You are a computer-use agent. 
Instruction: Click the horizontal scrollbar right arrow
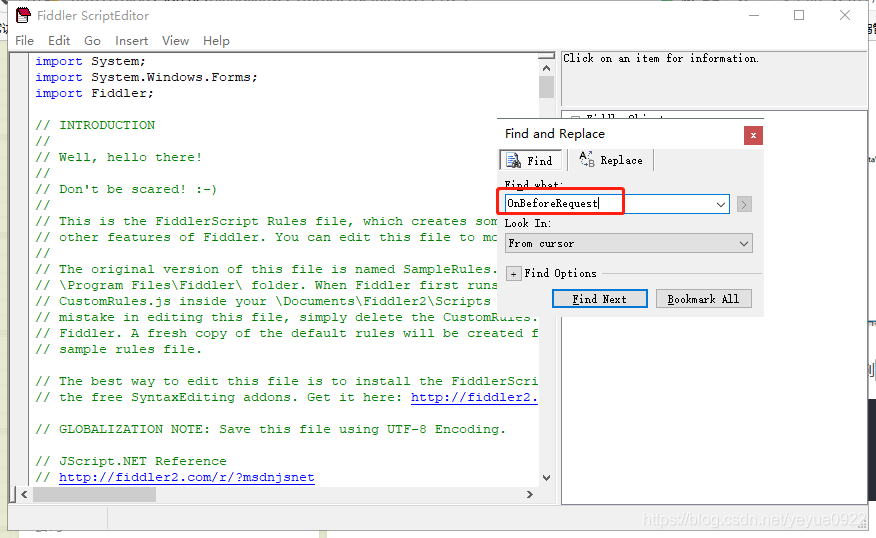tap(532, 494)
